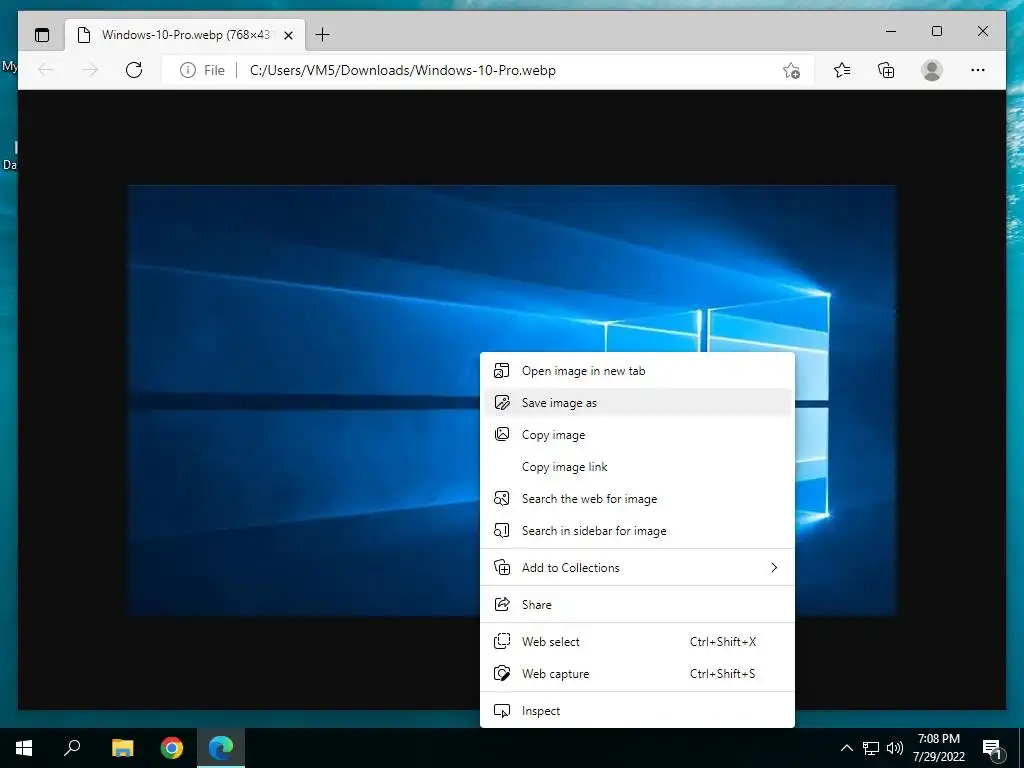Choose Copy image
This screenshot has height=768, width=1024.
pos(637,435)
